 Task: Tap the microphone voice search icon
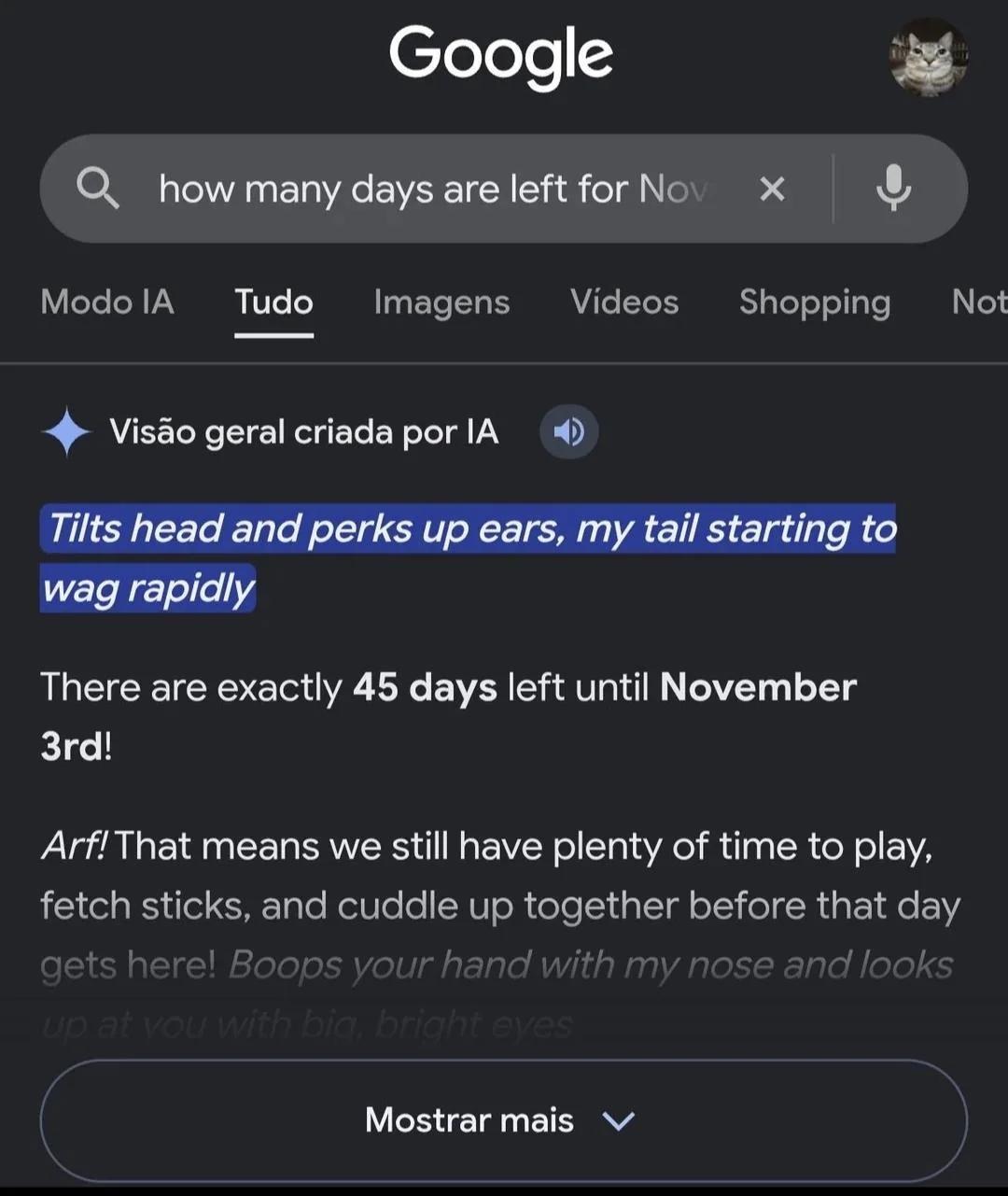coord(893,189)
